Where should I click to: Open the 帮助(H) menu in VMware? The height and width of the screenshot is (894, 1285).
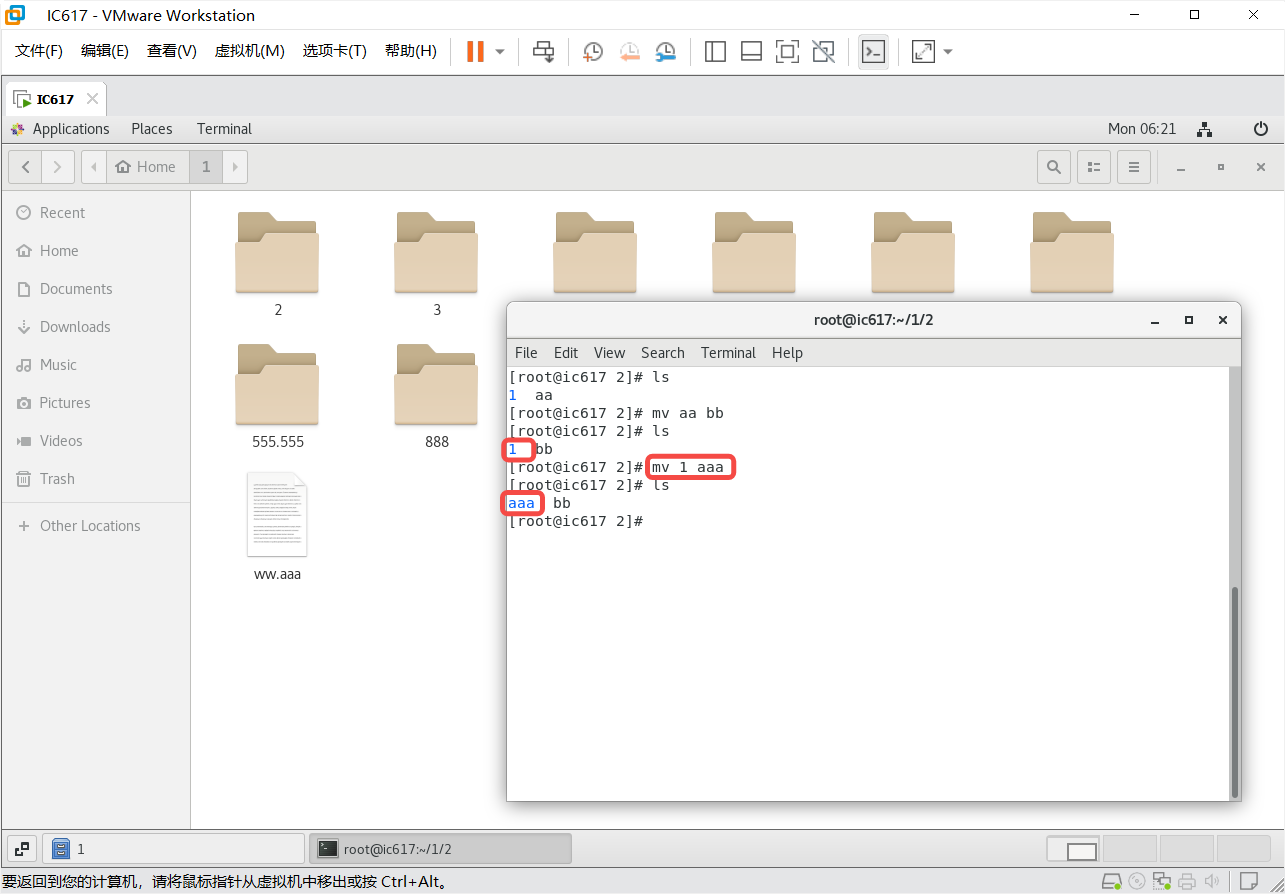pos(411,51)
